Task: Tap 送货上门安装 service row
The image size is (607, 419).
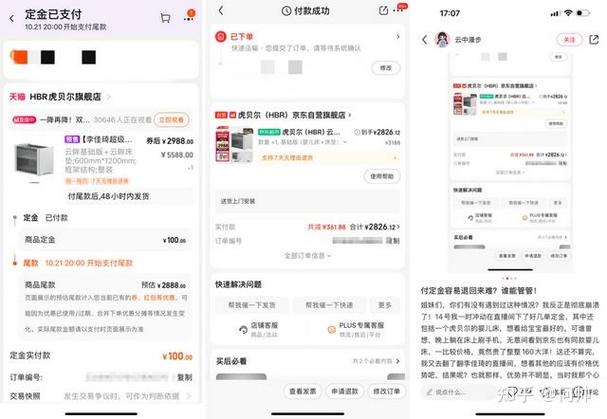Action: click(x=307, y=201)
